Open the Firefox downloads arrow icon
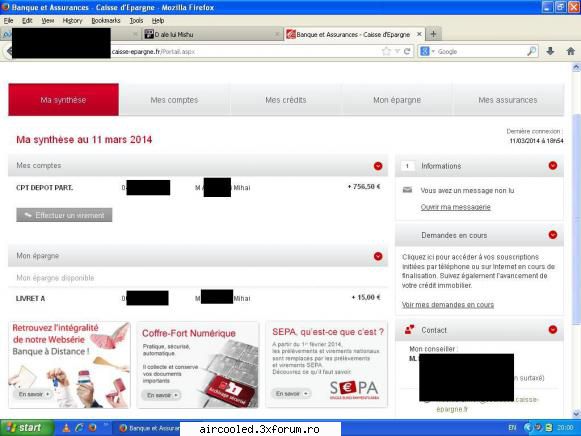The width and height of the screenshot is (581, 436). coord(550,51)
